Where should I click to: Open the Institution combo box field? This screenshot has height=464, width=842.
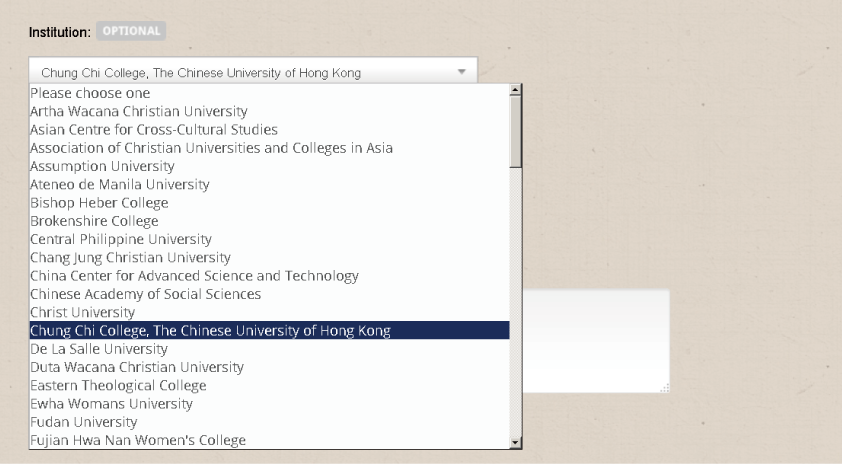pyautogui.click(x=253, y=70)
